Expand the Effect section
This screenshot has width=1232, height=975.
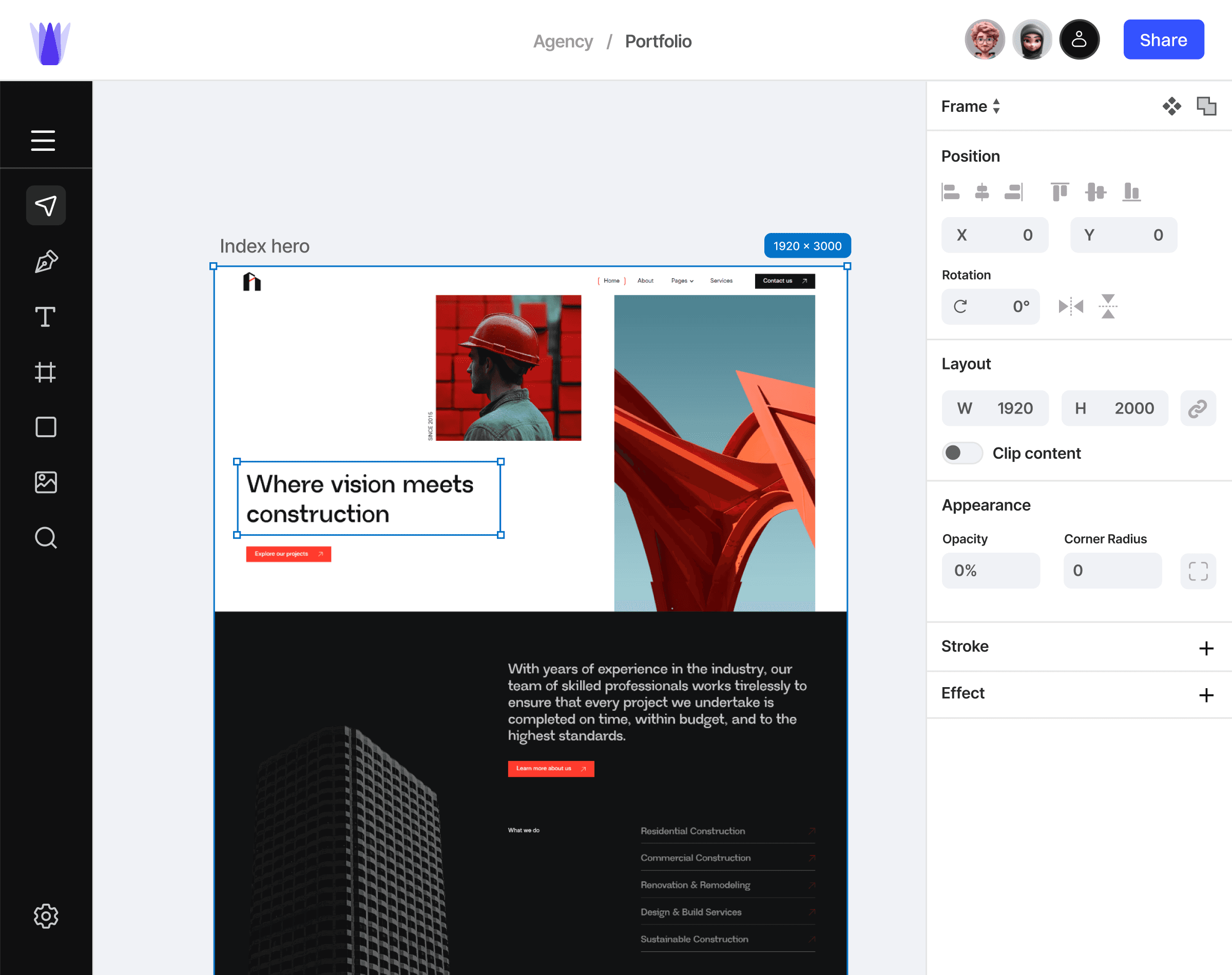1206,695
